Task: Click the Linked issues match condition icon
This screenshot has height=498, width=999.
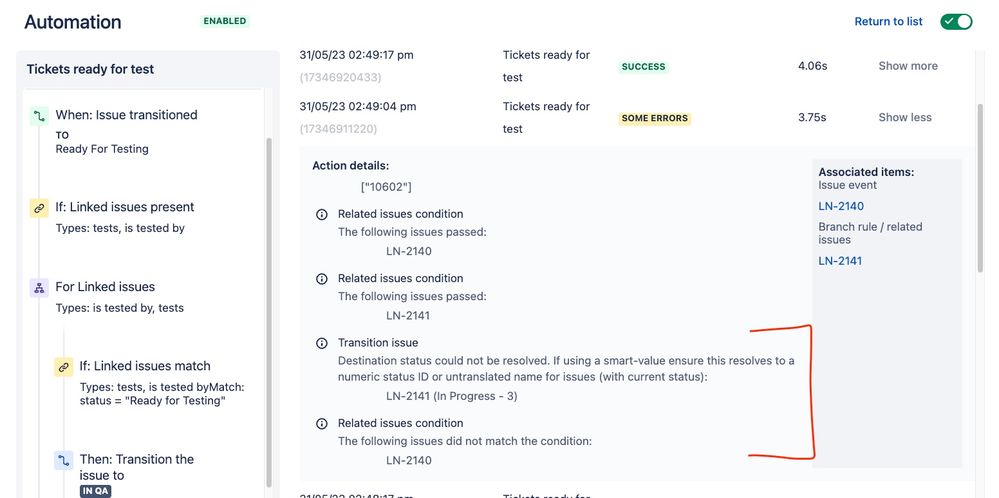Action: click(63, 367)
